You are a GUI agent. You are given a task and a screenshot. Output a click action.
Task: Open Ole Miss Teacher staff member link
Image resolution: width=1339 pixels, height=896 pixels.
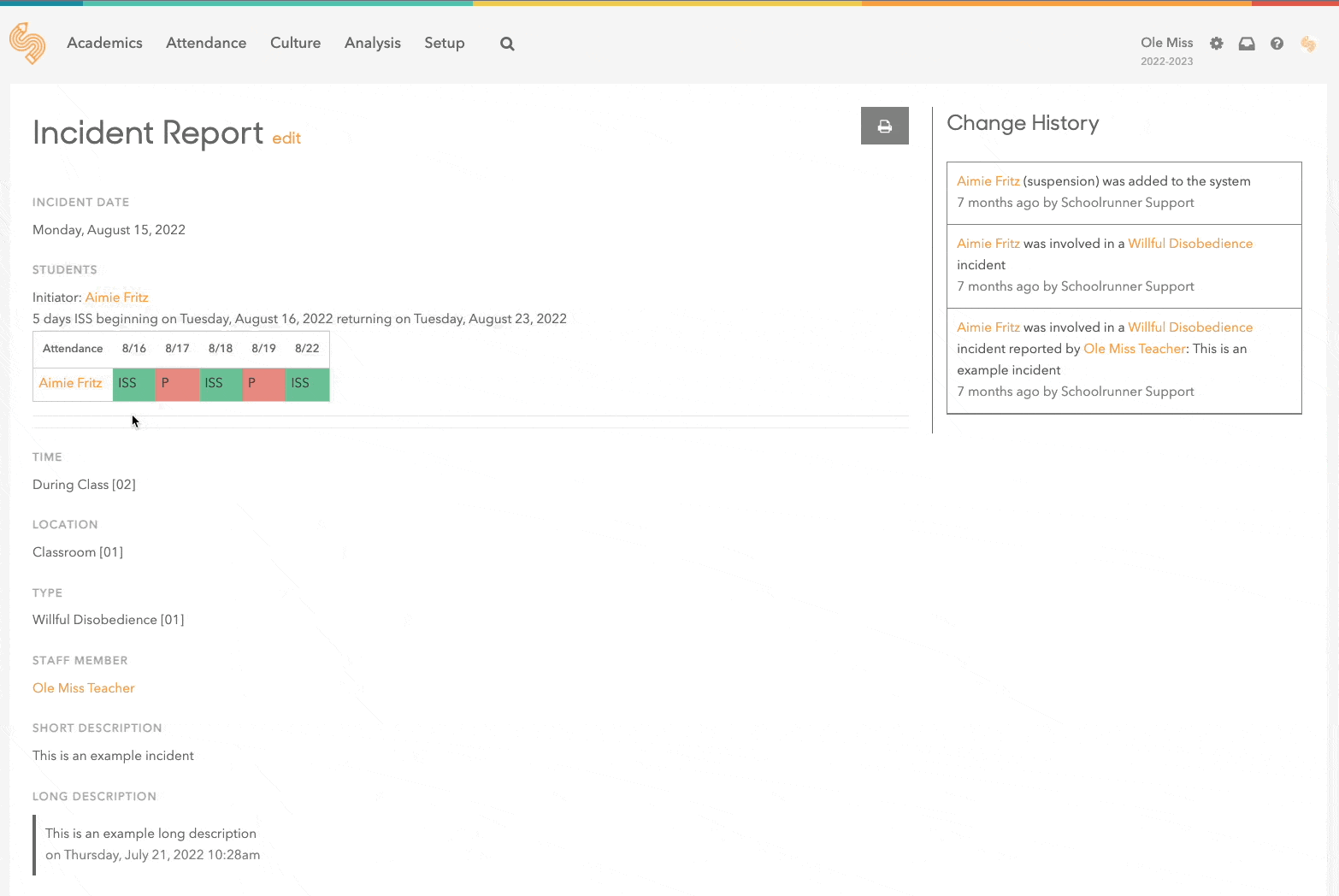click(x=84, y=688)
